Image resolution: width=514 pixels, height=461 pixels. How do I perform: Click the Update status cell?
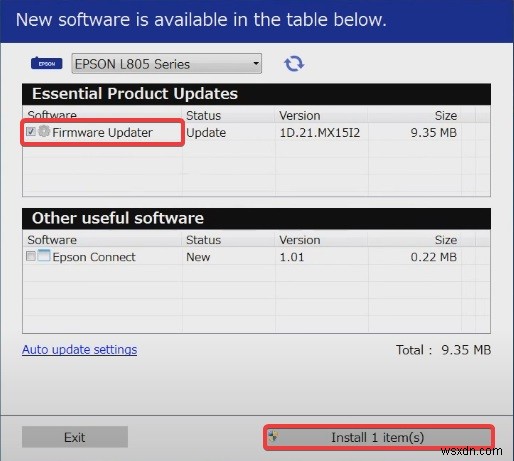point(206,133)
